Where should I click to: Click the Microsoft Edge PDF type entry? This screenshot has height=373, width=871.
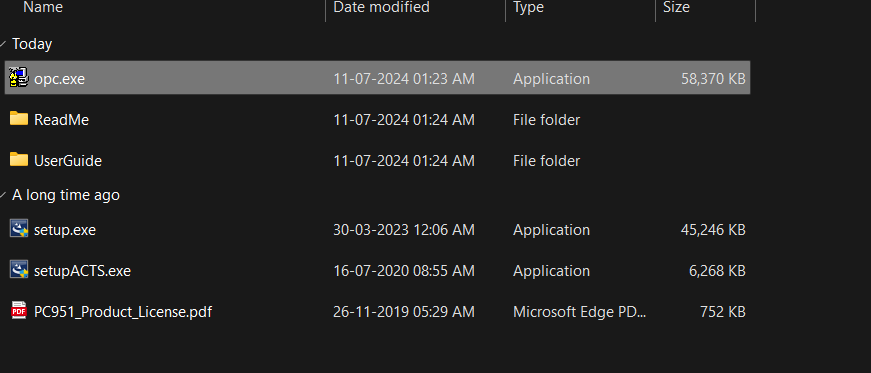click(579, 311)
